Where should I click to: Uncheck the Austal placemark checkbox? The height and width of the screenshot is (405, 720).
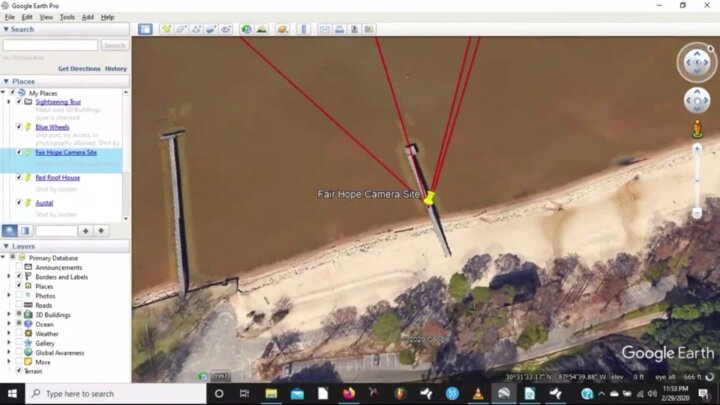[19, 202]
